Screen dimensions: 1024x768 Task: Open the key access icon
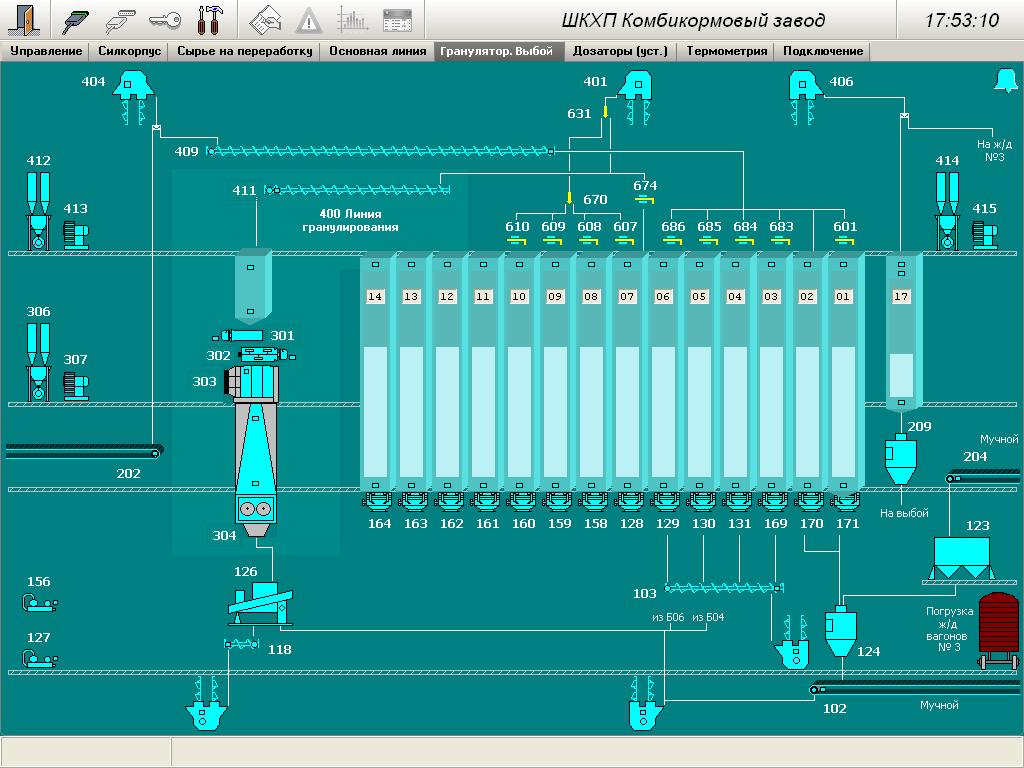[x=164, y=19]
